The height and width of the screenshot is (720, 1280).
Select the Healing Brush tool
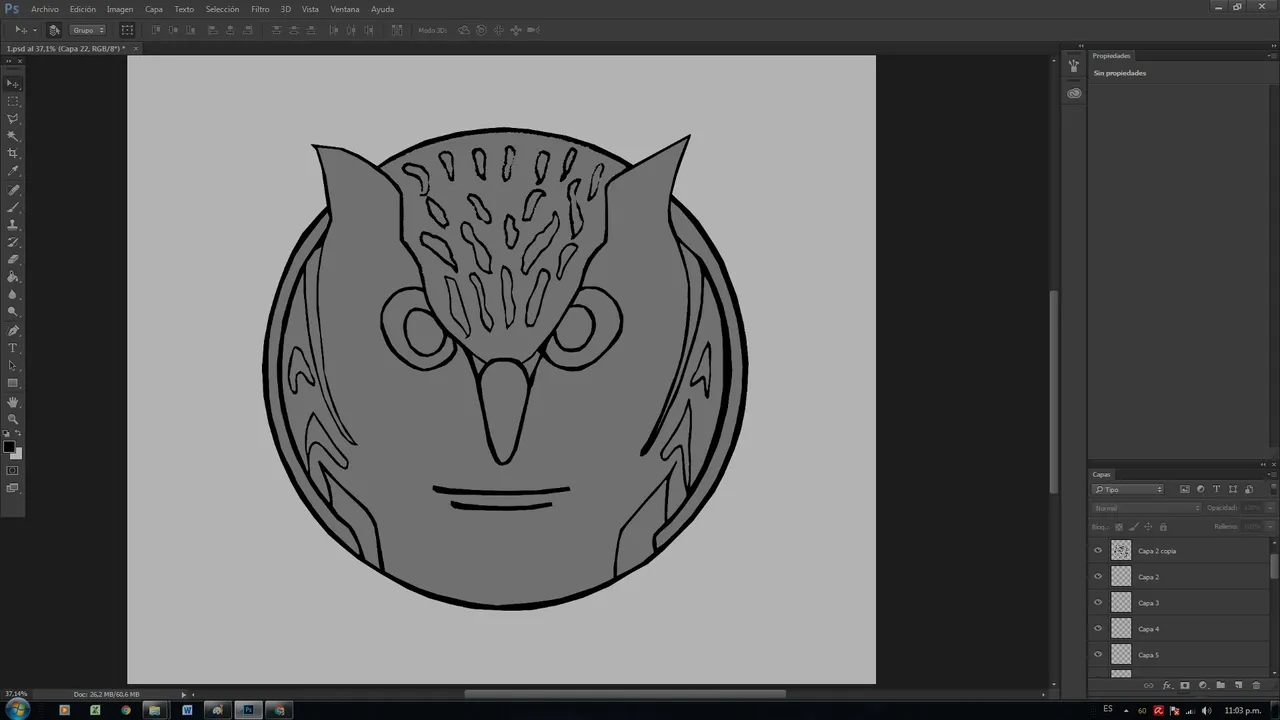tap(13, 190)
